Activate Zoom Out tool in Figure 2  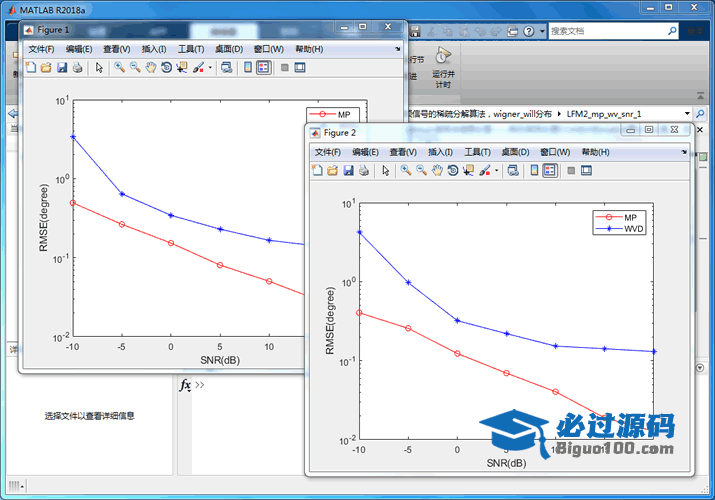pos(421,170)
